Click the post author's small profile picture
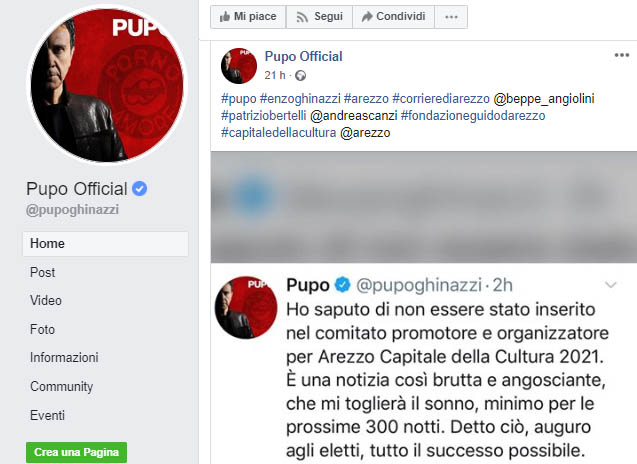This screenshot has height=464, width=637. coord(238,66)
